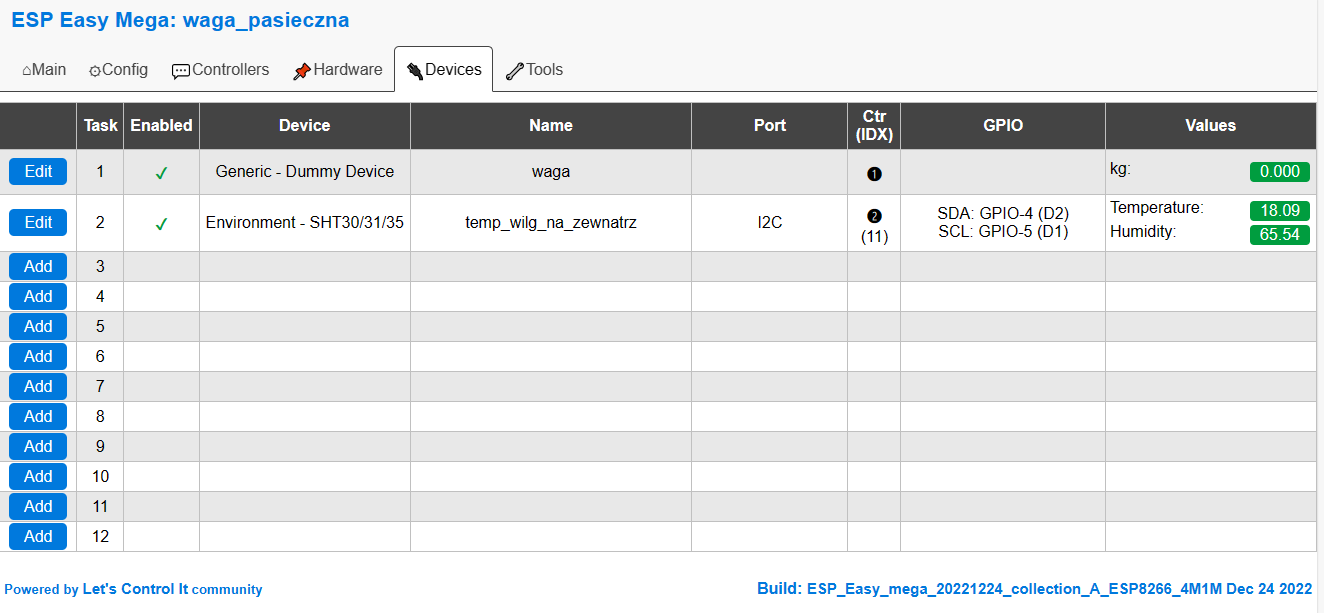The width and height of the screenshot is (1324, 613).
Task: Open the Main tab
Action: [44, 70]
